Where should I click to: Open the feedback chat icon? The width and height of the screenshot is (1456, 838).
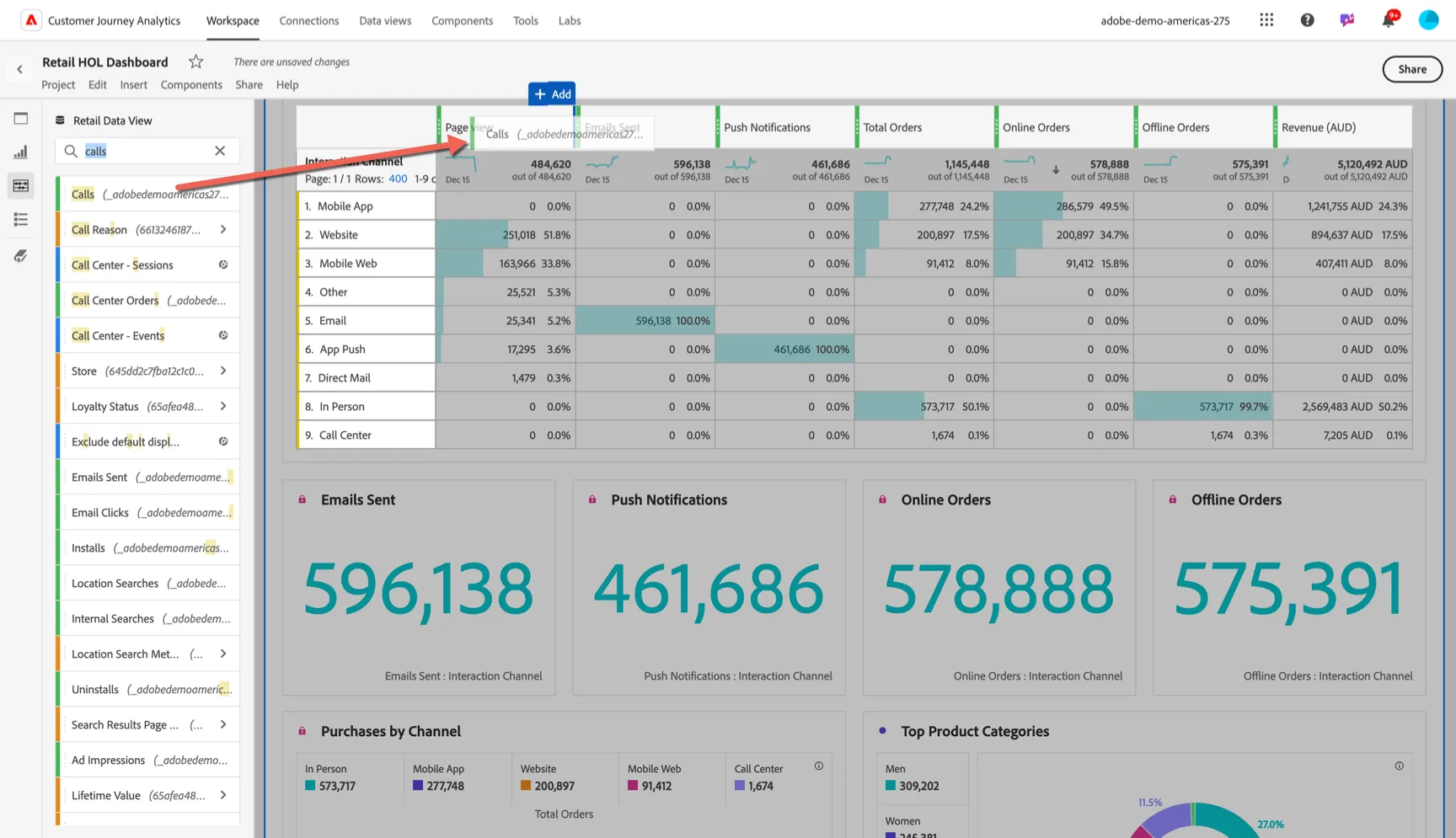tap(1347, 20)
